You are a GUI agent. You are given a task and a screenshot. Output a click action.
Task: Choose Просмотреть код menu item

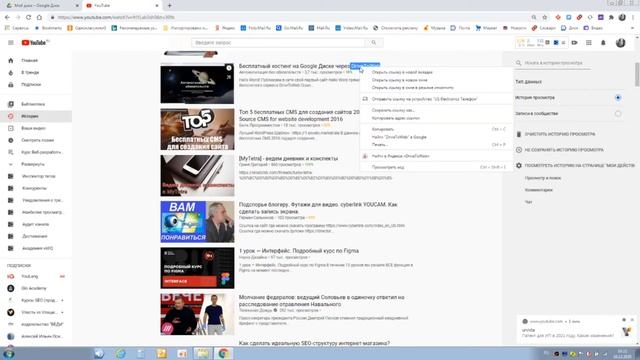pyautogui.click(x=436, y=167)
